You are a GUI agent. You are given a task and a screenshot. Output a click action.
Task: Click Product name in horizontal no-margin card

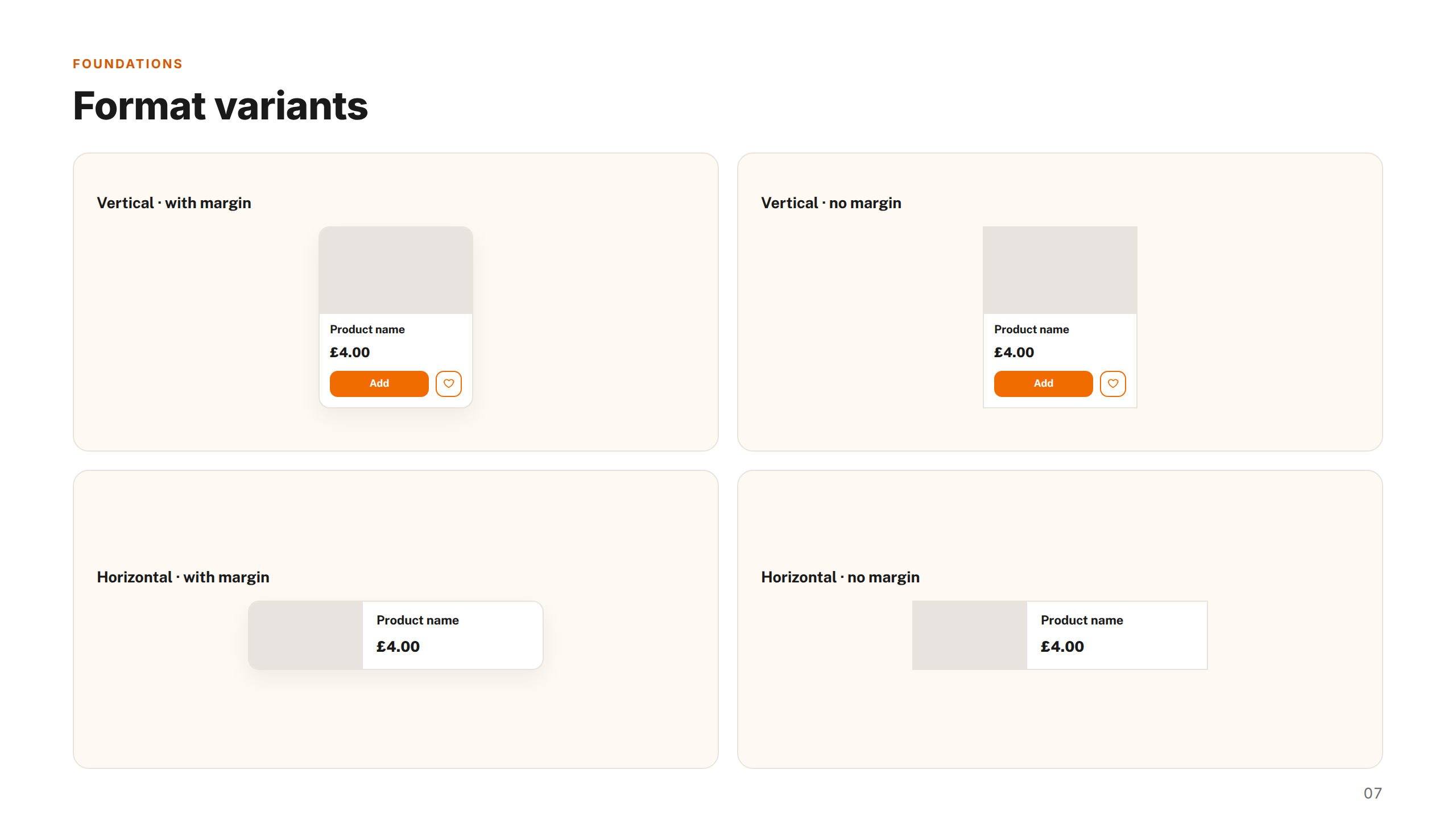pyautogui.click(x=1082, y=621)
